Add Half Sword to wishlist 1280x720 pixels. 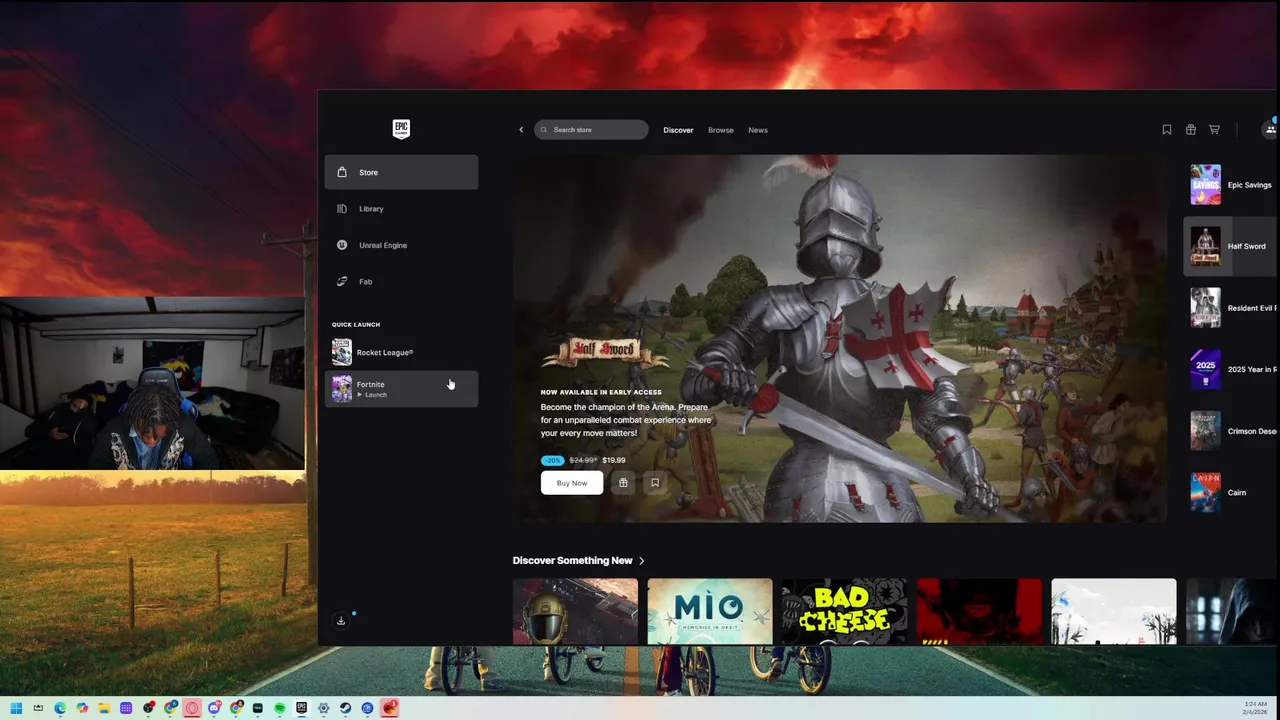pyautogui.click(x=655, y=483)
